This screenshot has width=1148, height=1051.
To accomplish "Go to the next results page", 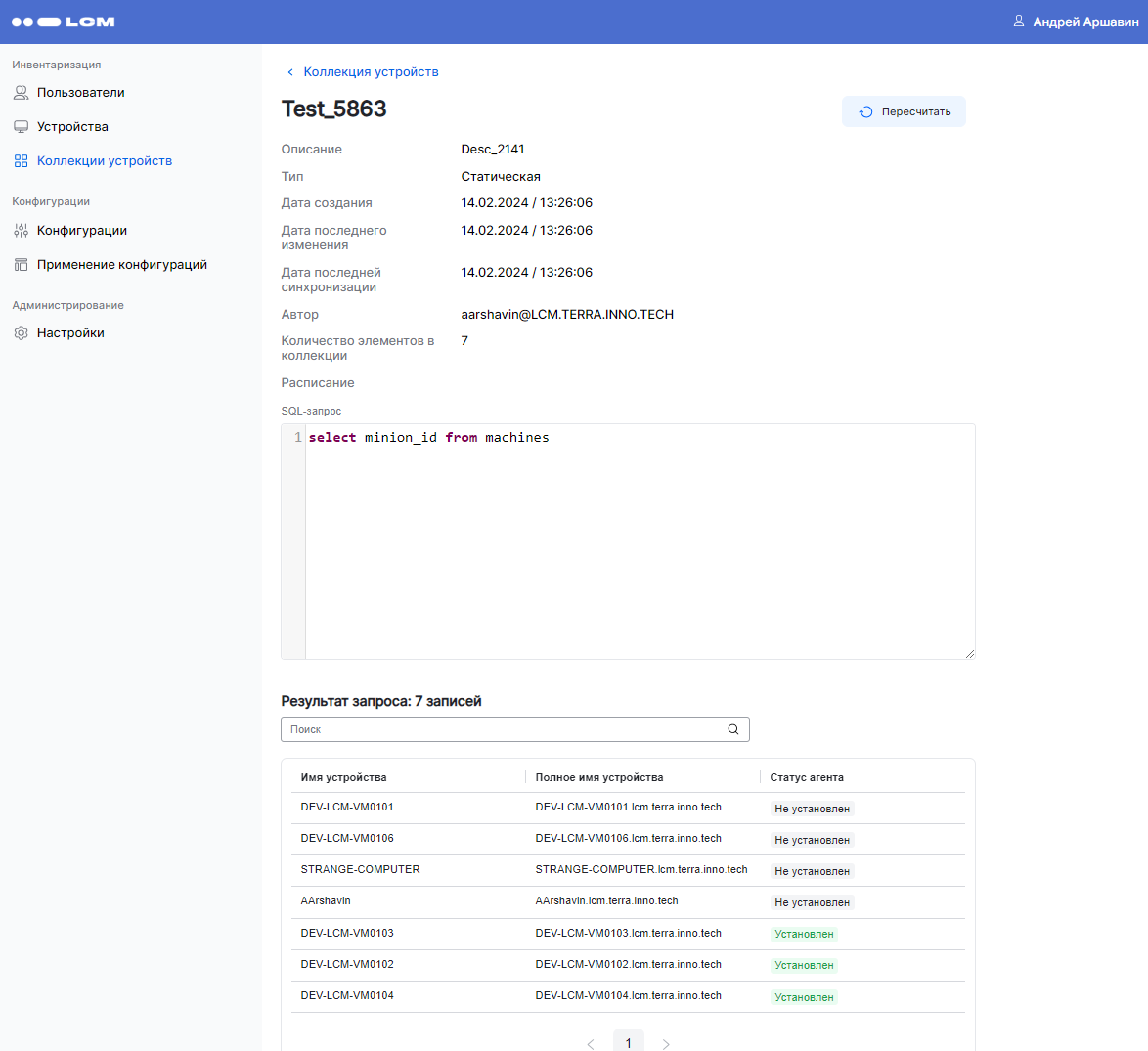I will [x=666, y=1044].
